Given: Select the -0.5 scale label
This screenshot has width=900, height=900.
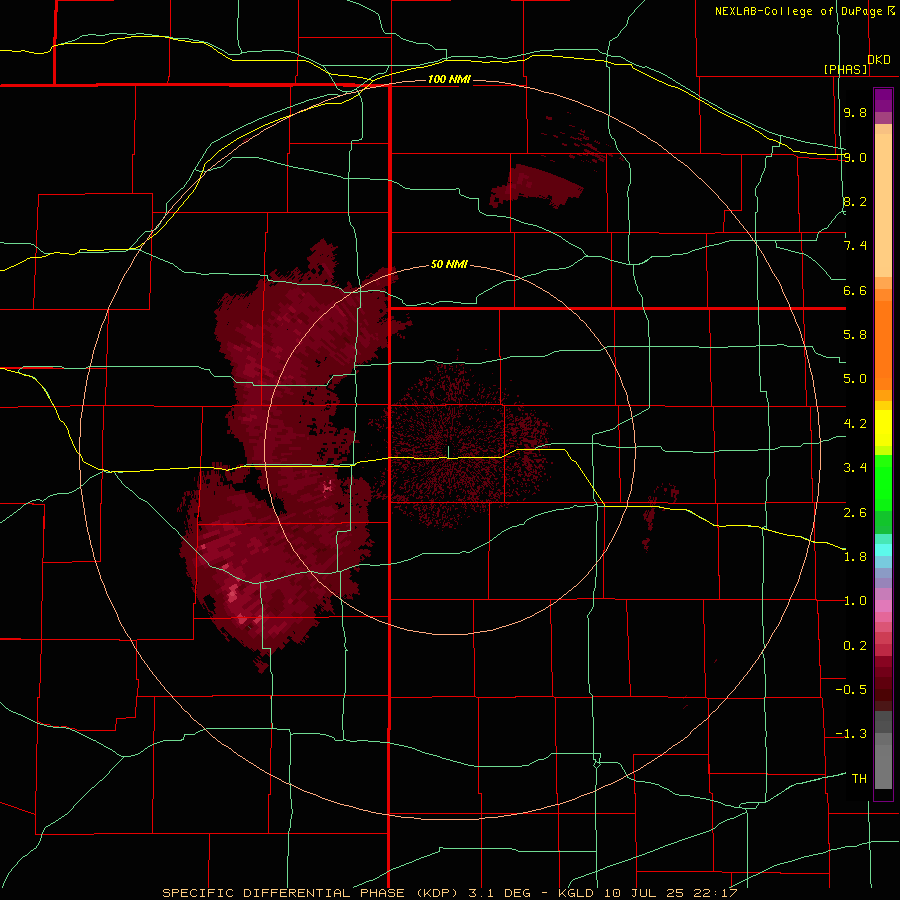Looking at the screenshot, I should (x=851, y=690).
